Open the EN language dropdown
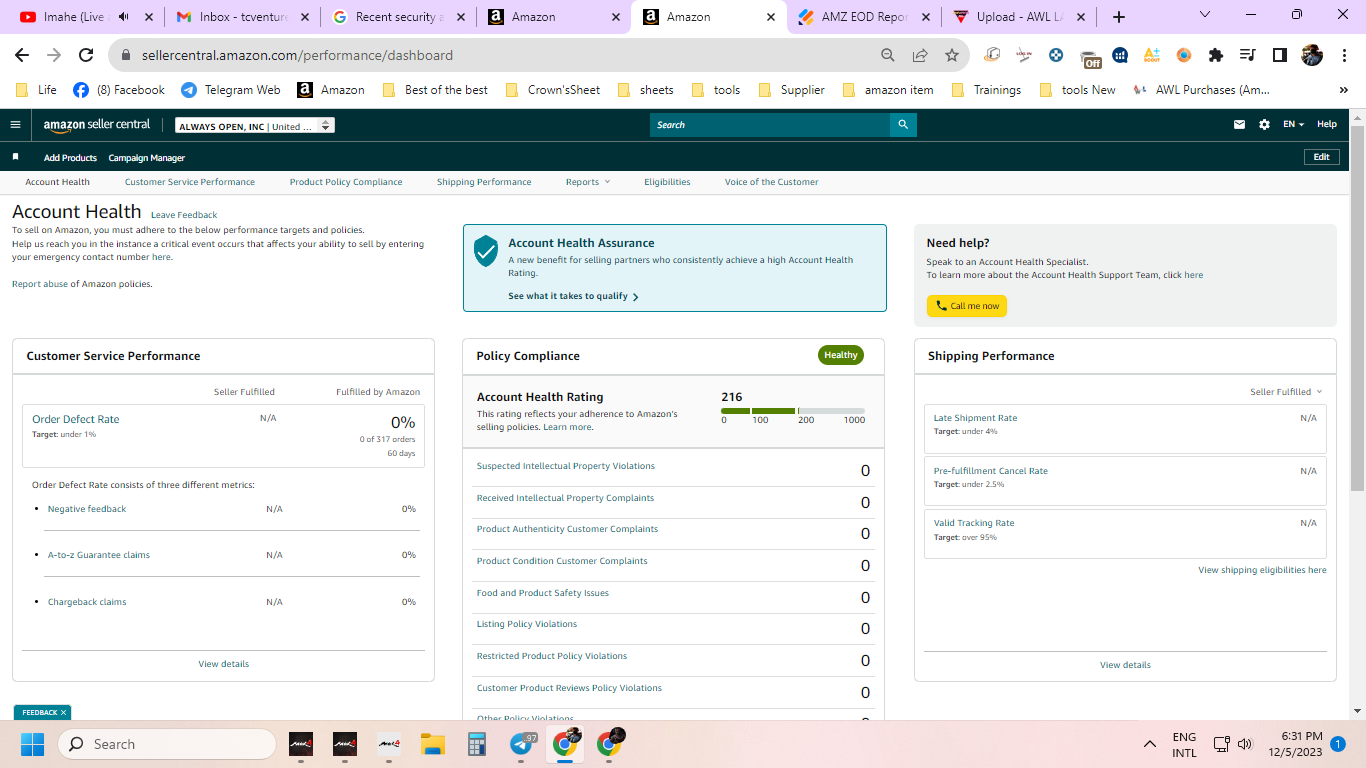This screenshot has width=1366, height=768. [1293, 125]
